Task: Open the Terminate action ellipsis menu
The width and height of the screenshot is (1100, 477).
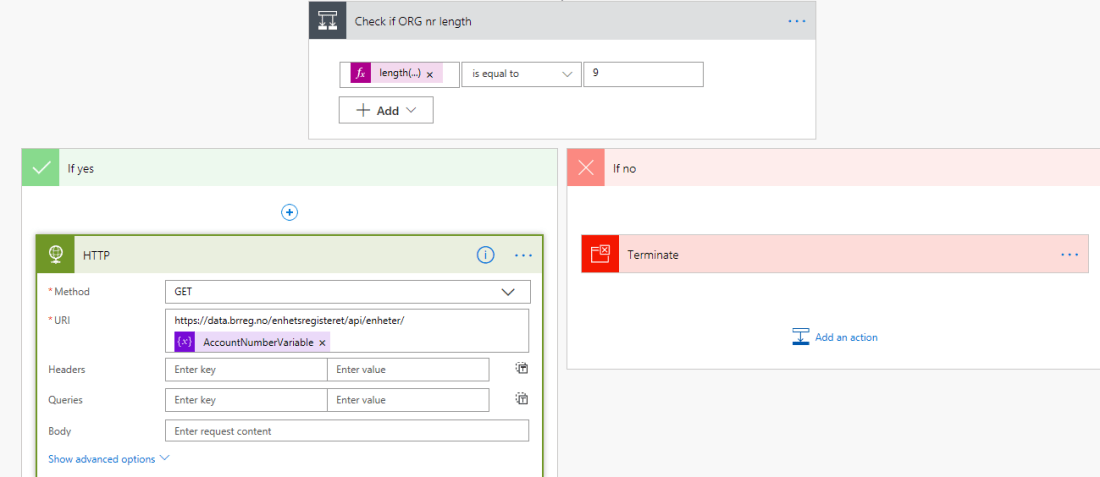Action: 1070,255
